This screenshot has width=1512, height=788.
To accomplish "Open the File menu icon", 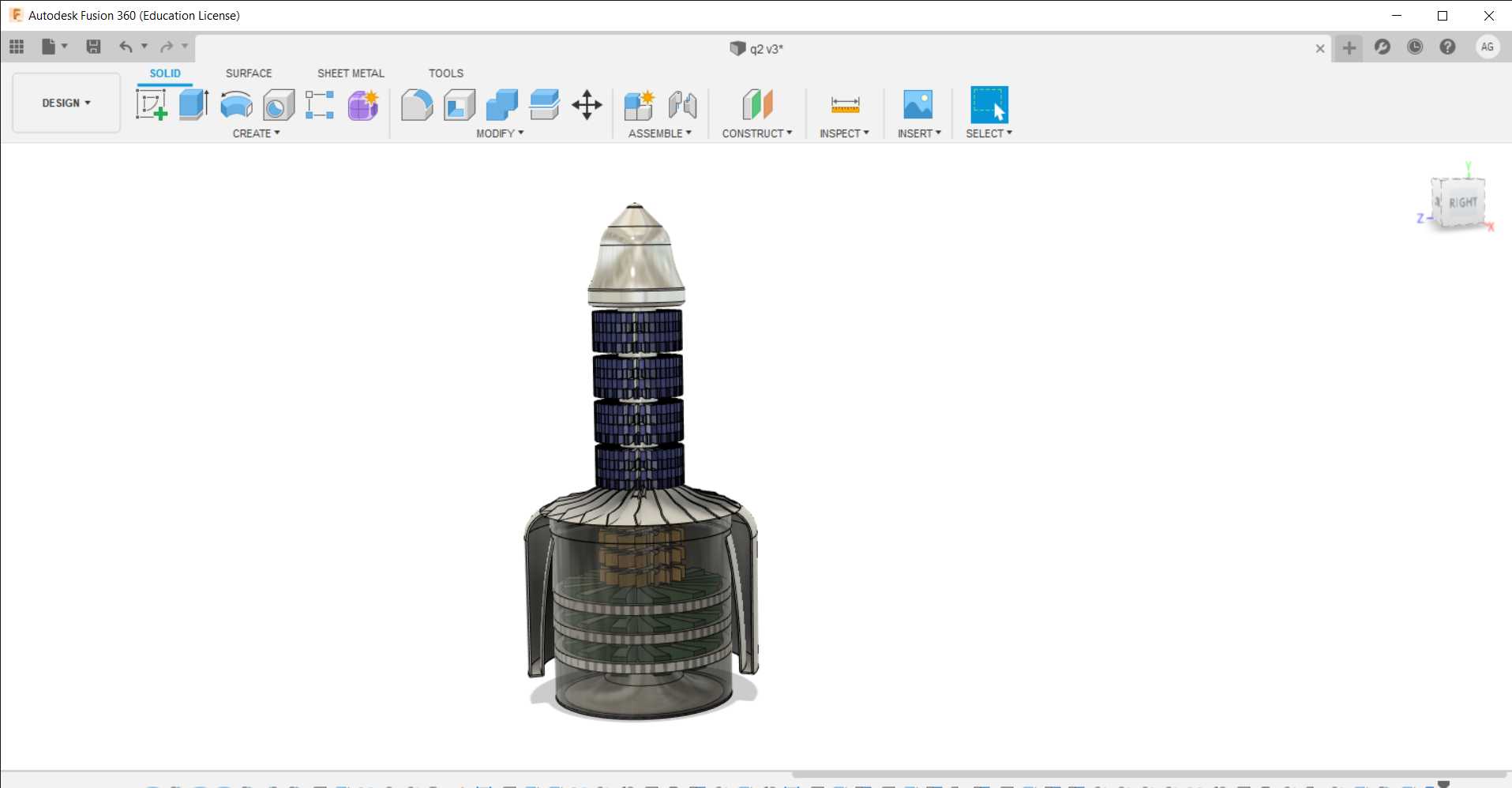I will point(49,47).
